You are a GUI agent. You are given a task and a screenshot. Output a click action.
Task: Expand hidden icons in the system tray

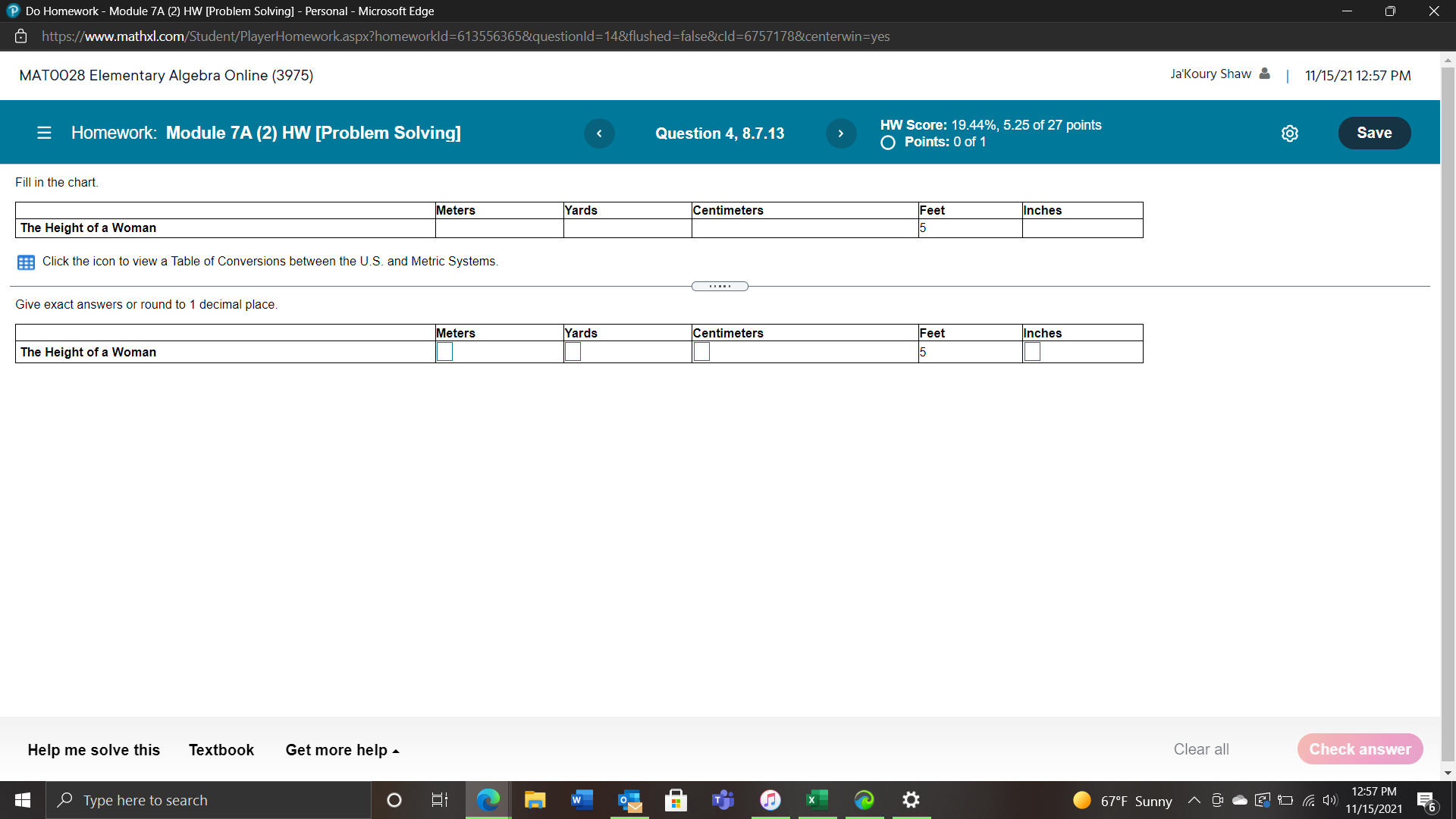[1194, 800]
